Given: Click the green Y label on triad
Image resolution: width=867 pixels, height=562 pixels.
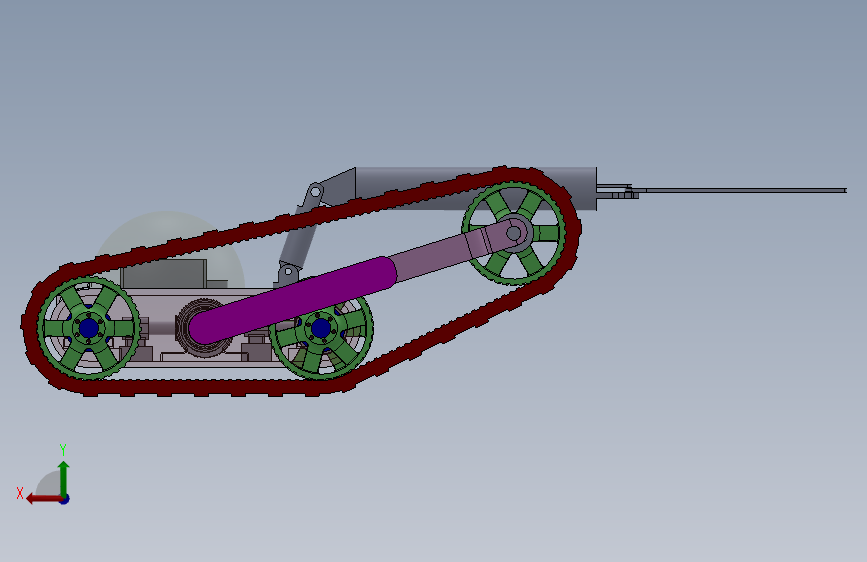Looking at the screenshot, I should 63,449.
